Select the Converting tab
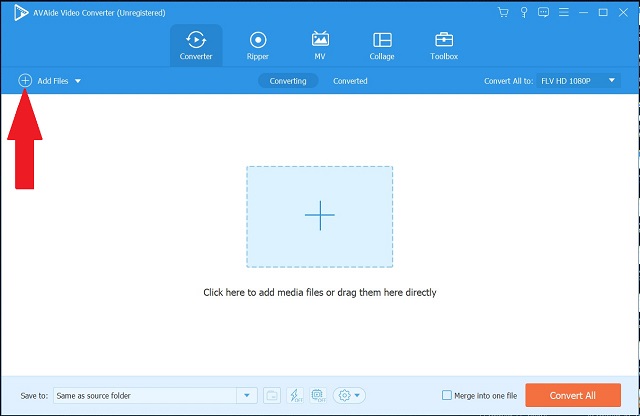This screenshot has height=416, width=640. click(x=288, y=81)
